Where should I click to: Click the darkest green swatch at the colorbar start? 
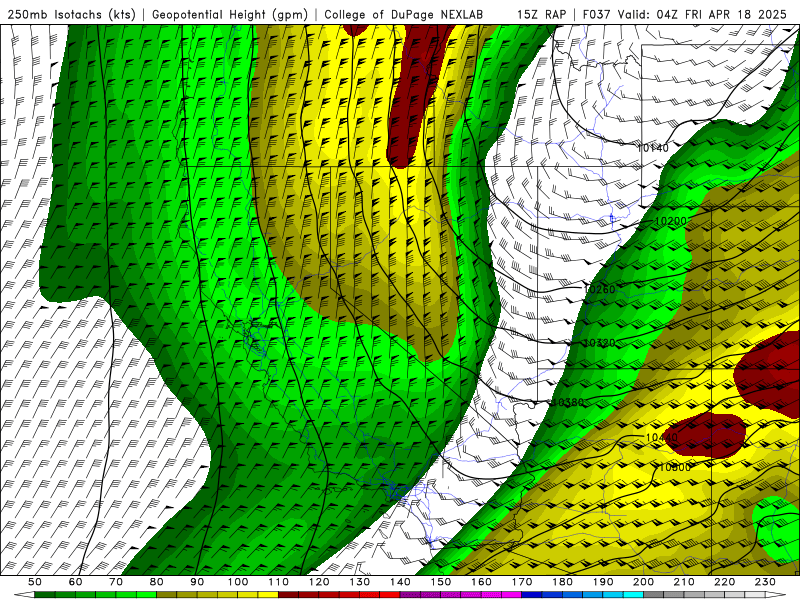click(45, 595)
